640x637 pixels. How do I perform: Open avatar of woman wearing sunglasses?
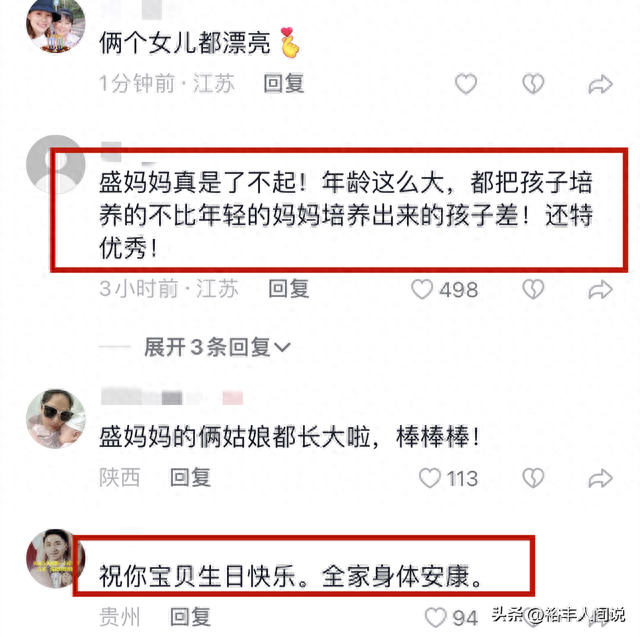pyautogui.click(x=56, y=419)
